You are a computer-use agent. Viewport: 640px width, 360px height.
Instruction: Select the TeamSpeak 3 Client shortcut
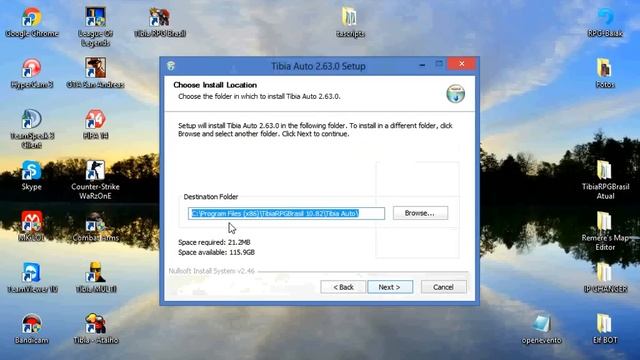(31, 128)
